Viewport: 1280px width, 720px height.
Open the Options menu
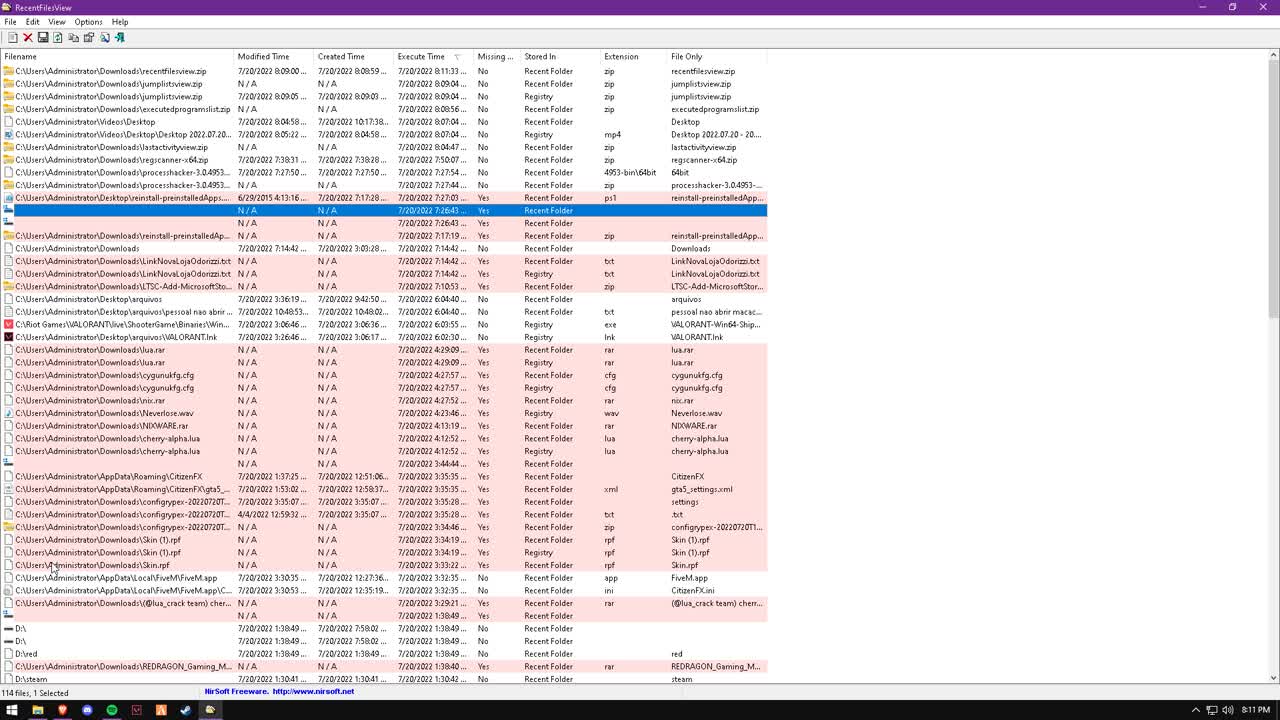click(88, 22)
